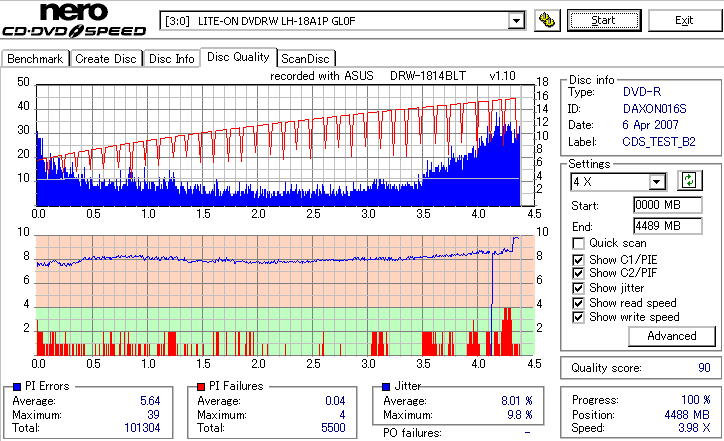The height and width of the screenshot is (441, 724).
Task: Click the green refresh icon in Settings
Action: [689, 181]
